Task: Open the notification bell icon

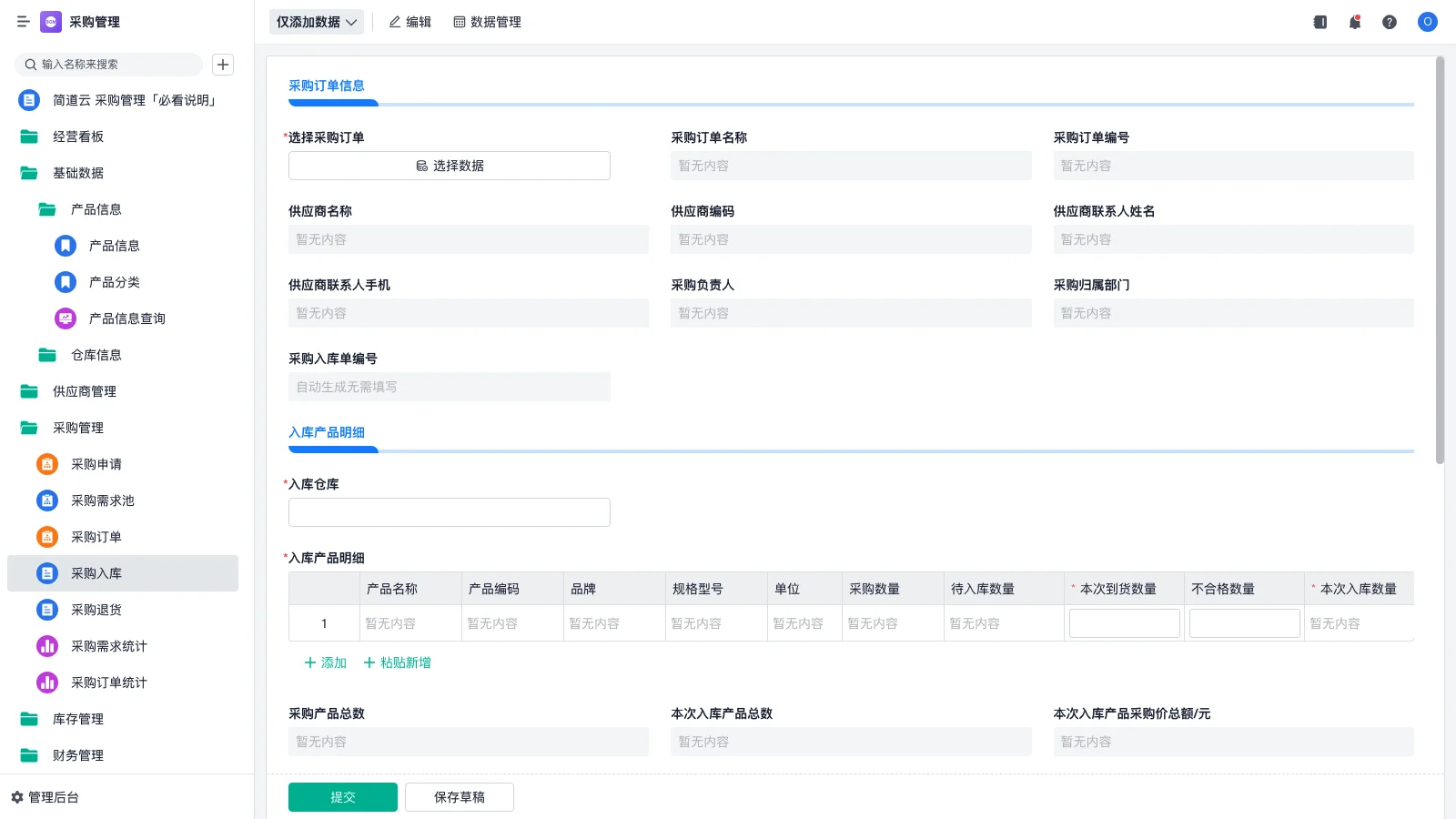Action: (x=1355, y=22)
